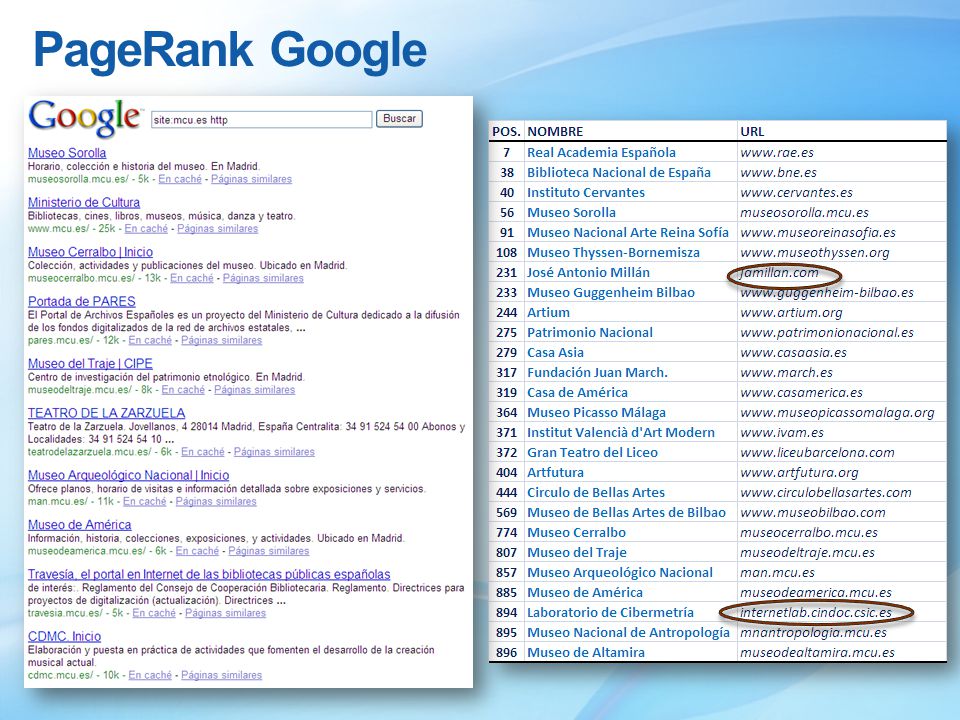Select Fundación Juan March. table cell
960x720 pixels.
click(598, 372)
